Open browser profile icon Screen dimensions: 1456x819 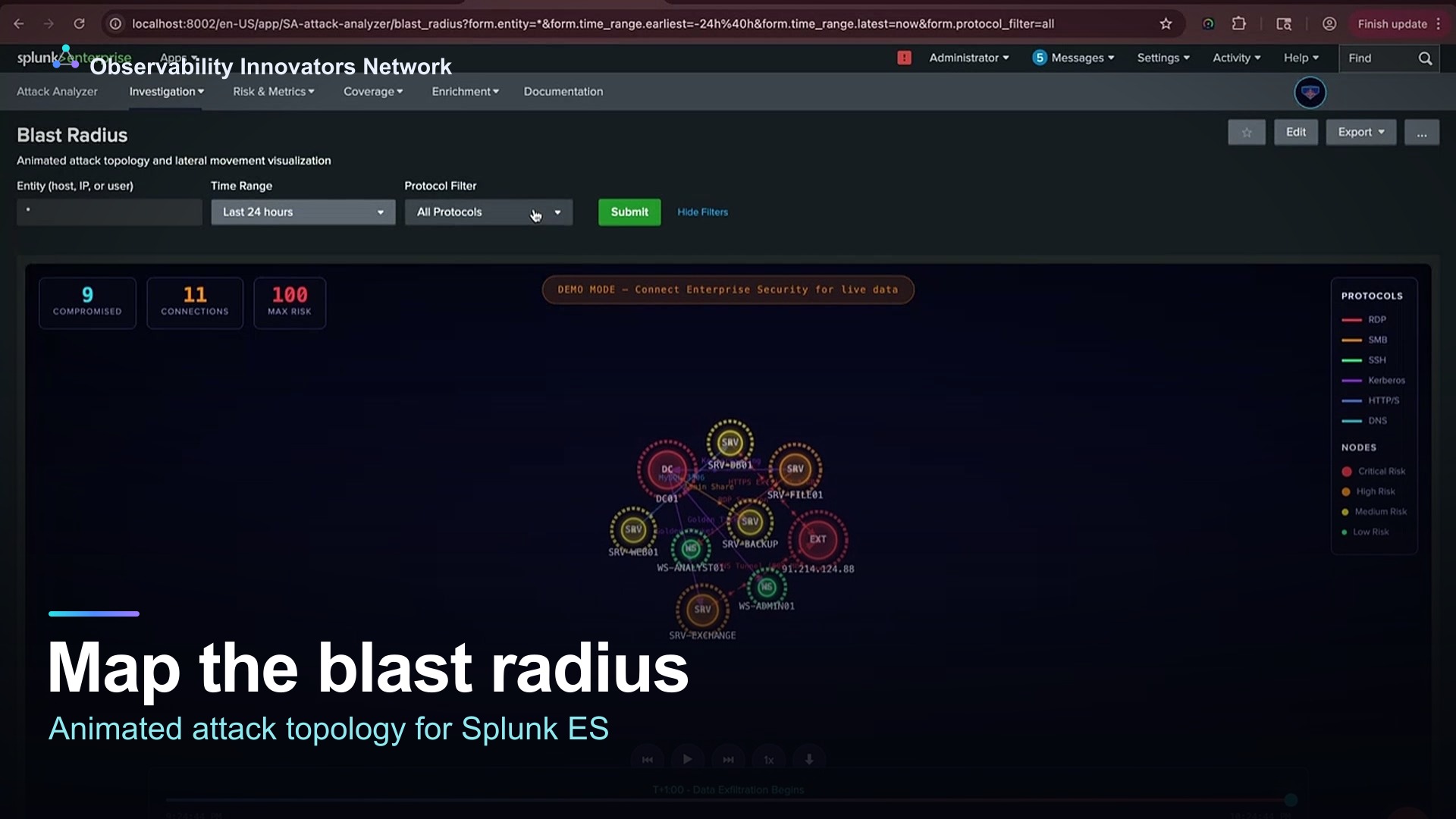(x=1329, y=24)
